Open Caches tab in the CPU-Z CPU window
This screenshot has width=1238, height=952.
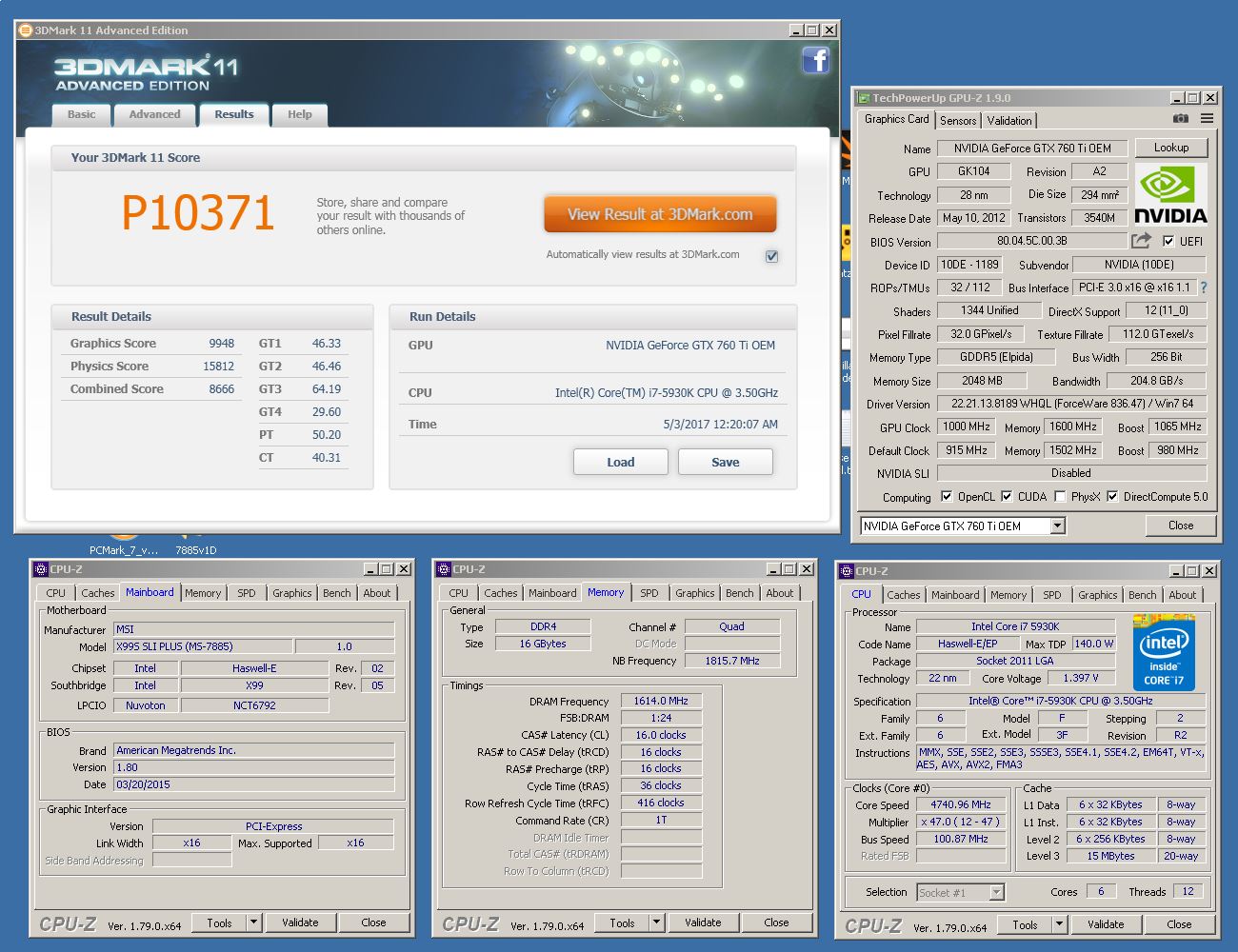tap(904, 595)
